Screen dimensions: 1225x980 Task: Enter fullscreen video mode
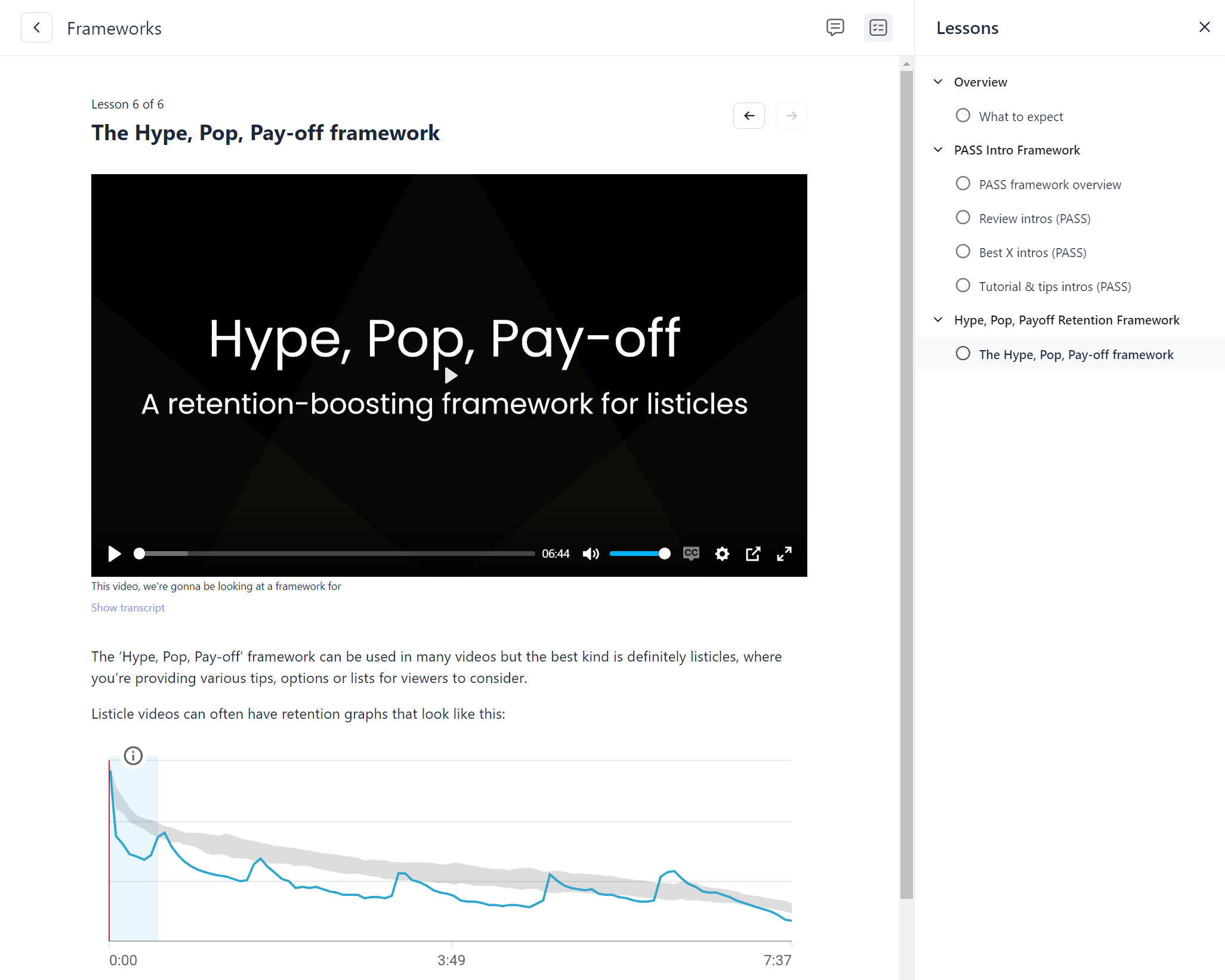[784, 554]
